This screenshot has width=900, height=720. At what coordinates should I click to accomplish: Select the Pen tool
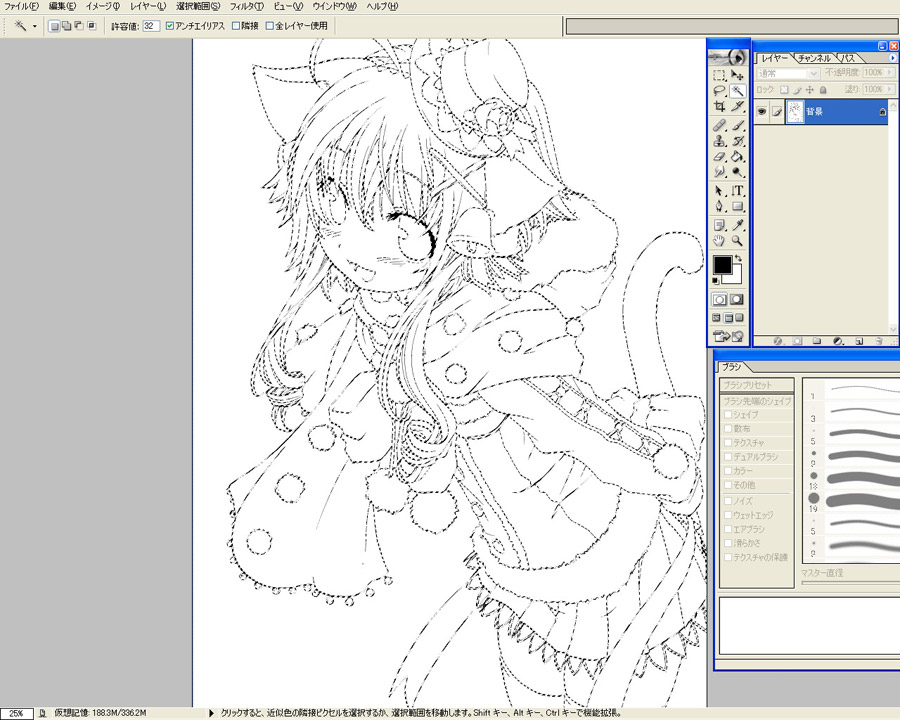click(x=719, y=206)
